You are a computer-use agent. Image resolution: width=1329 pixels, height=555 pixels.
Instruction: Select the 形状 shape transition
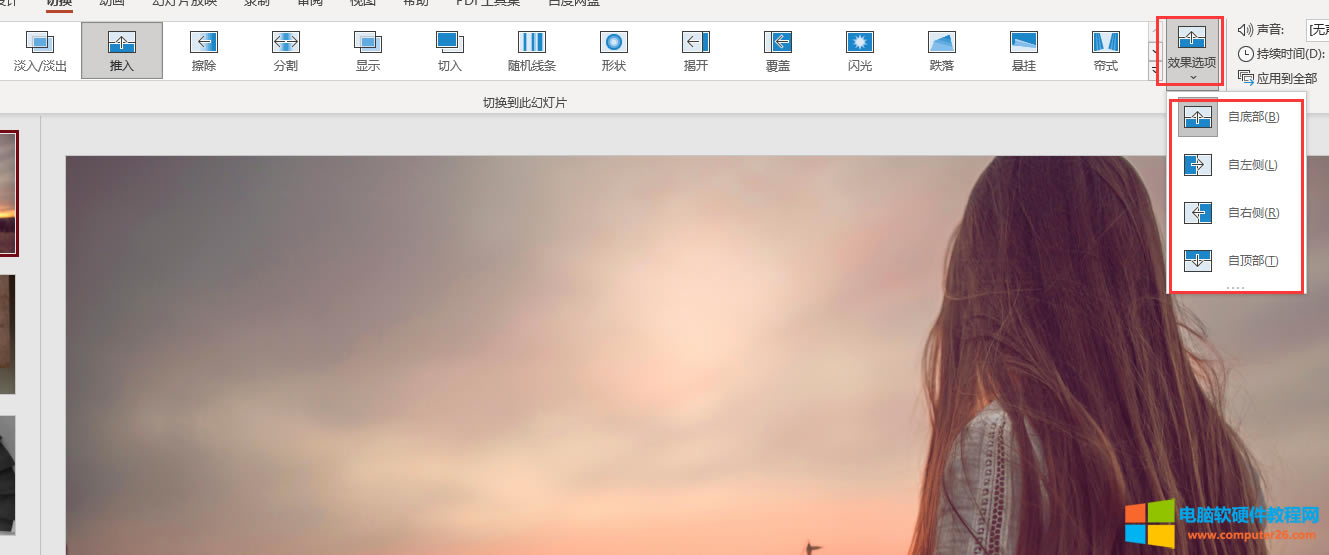click(614, 50)
